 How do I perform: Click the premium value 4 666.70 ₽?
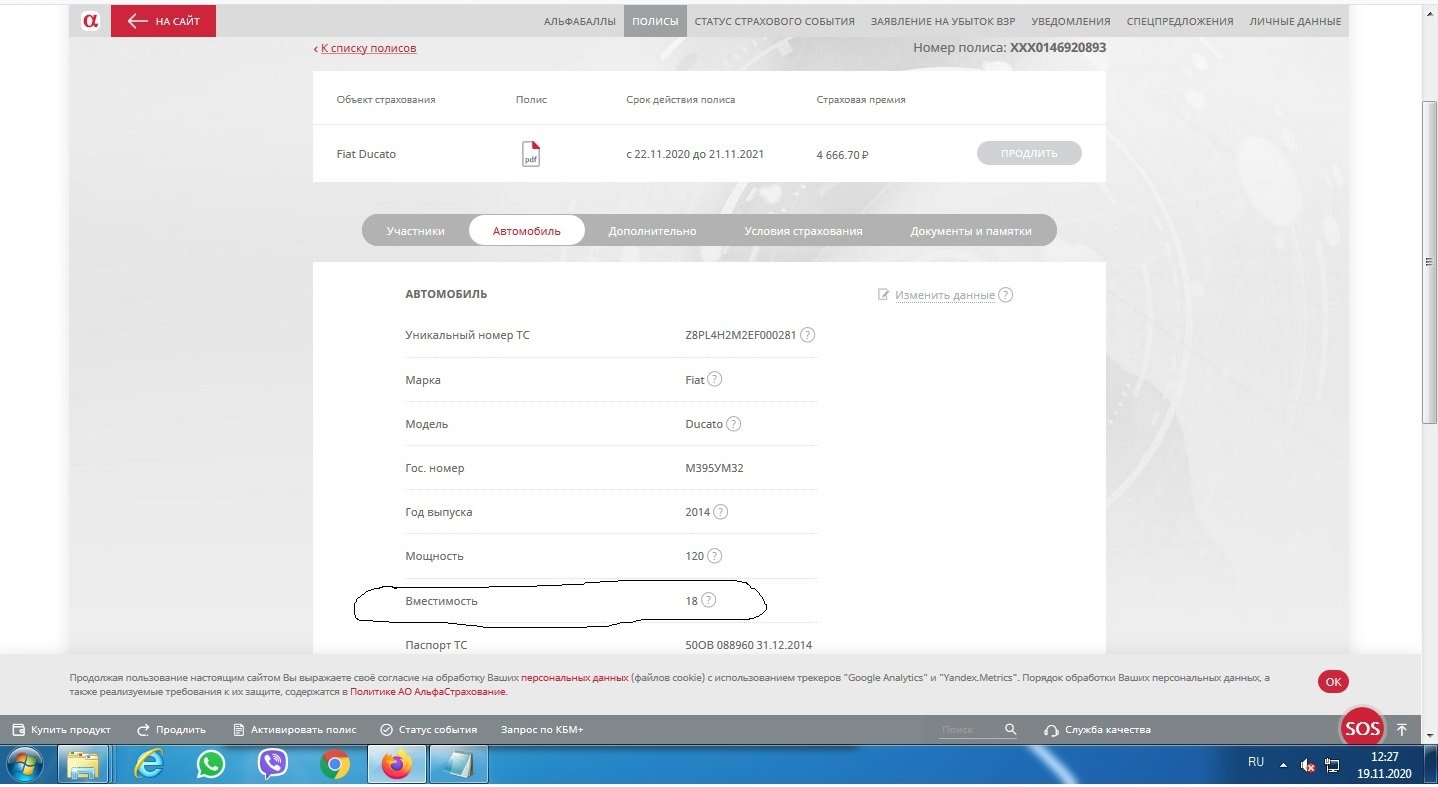click(x=842, y=155)
